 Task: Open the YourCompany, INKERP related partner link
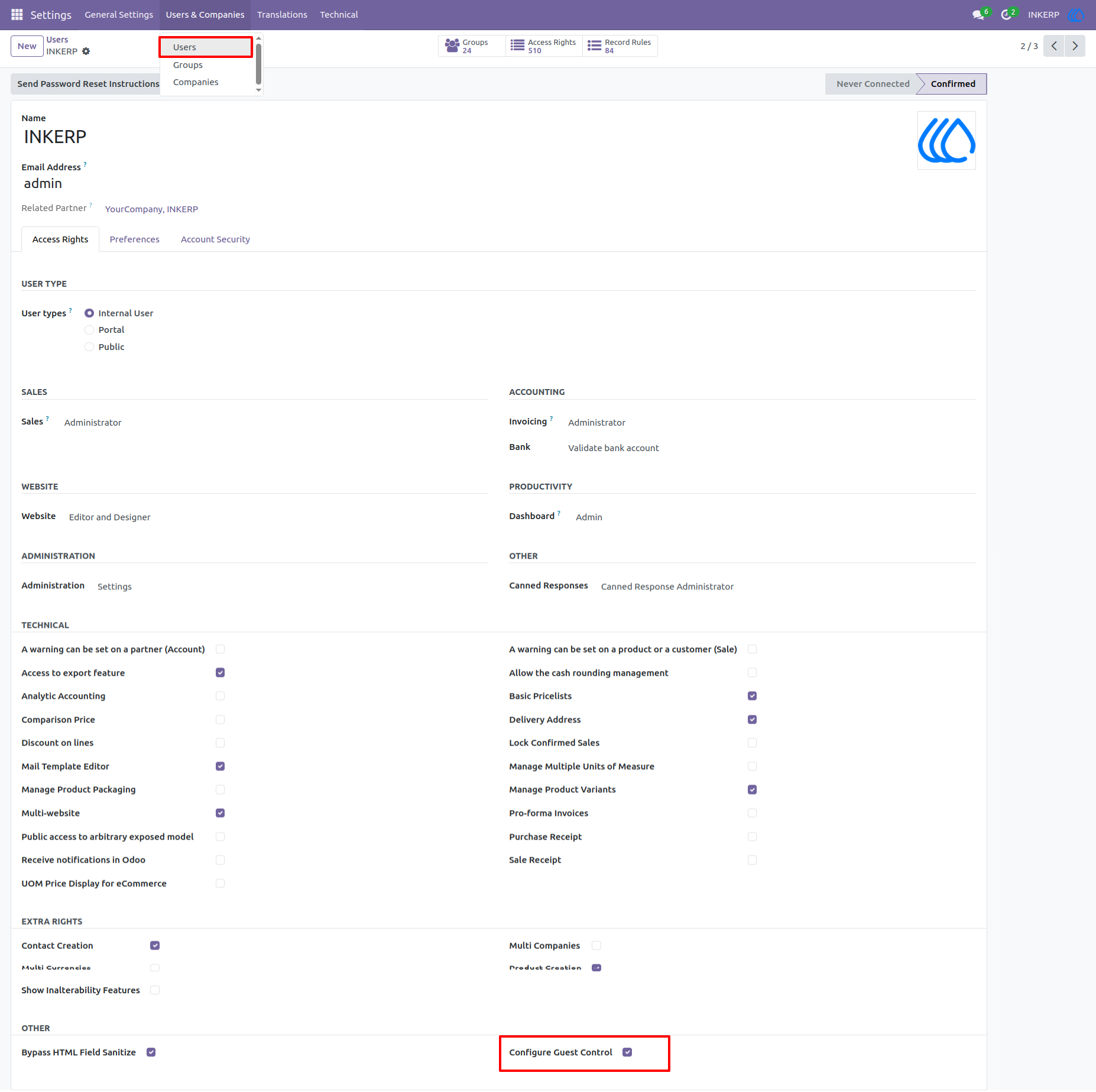pyautogui.click(x=151, y=209)
